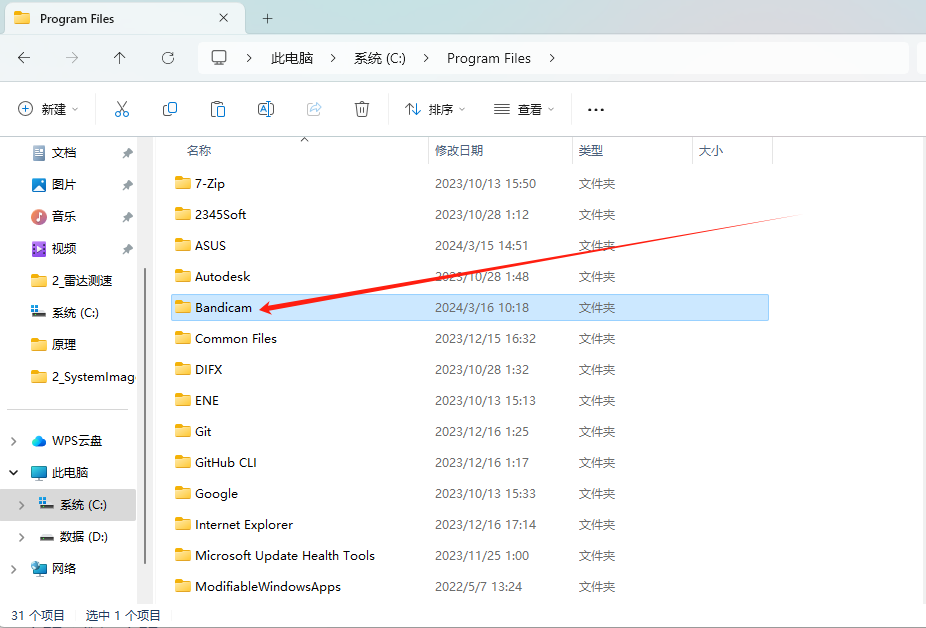Select the Bandicam folder
This screenshot has width=926, height=628.
(x=469, y=308)
